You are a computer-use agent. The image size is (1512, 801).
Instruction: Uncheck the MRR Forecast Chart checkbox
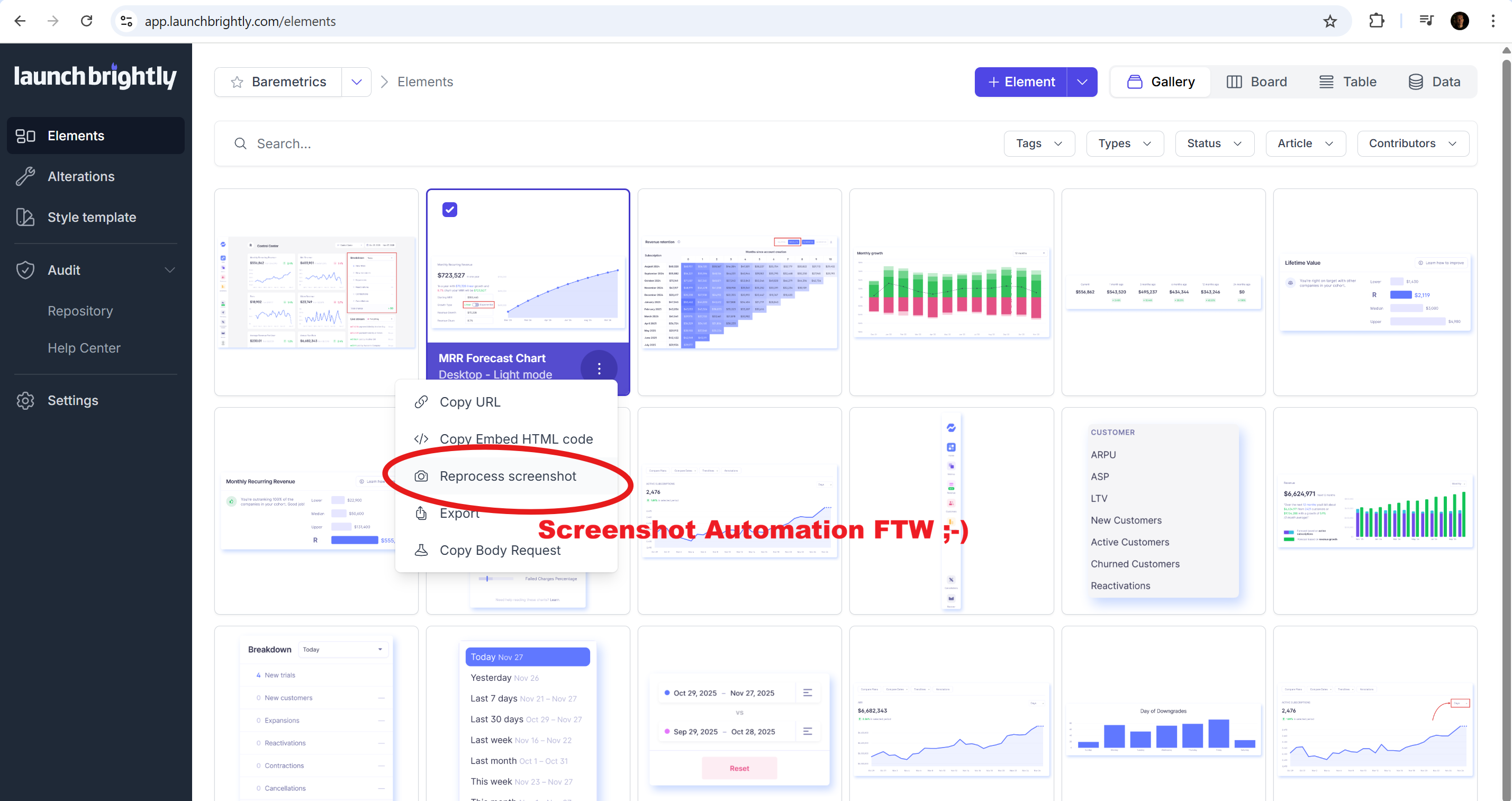tap(450, 210)
